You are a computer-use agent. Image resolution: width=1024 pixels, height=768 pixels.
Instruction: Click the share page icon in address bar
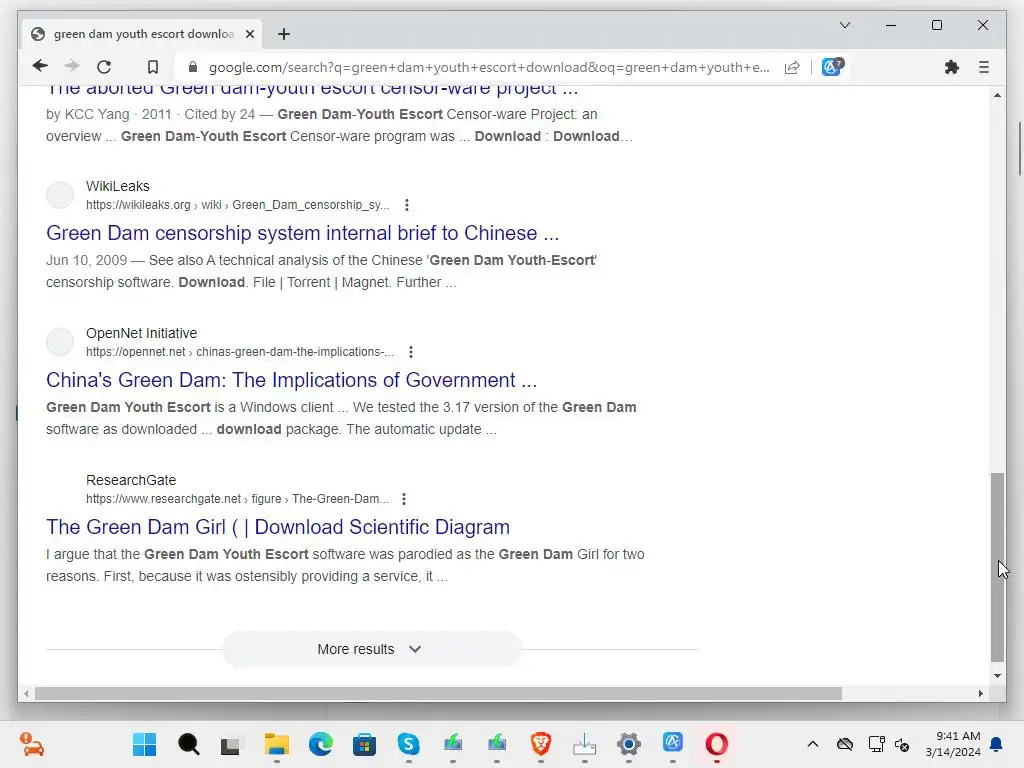(x=792, y=67)
